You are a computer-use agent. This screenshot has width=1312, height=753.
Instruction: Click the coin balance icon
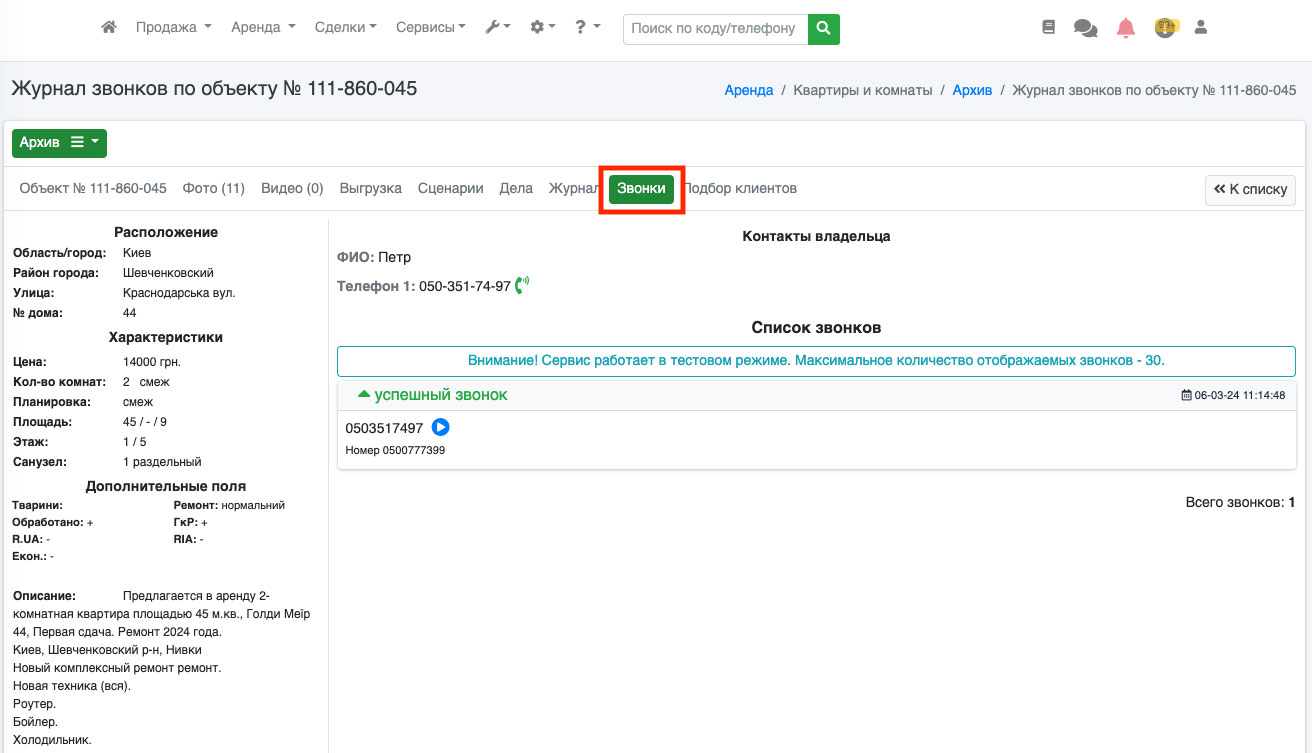coord(1164,28)
